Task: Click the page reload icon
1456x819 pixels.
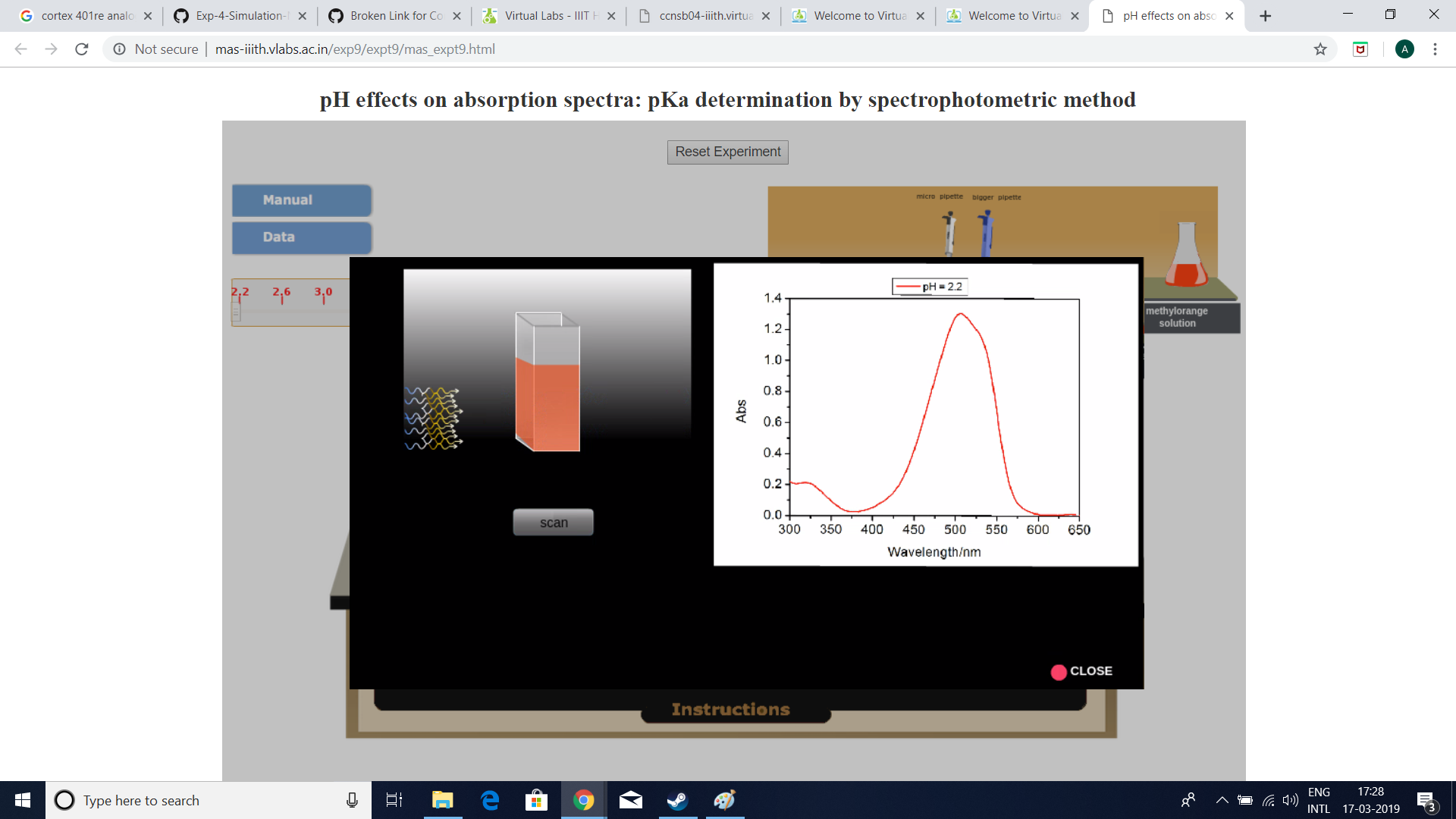Action: tap(81, 49)
